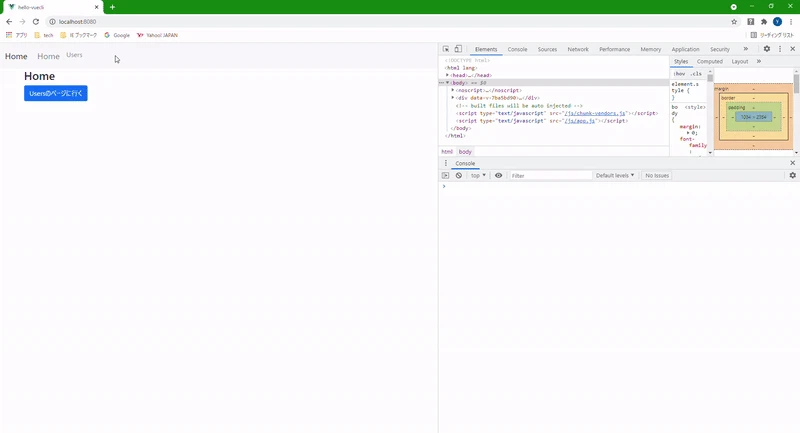Reload the localhost page
Image resolution: width=800 pixels, height=433 pixels.
pyautogui.click(x=36, y=22)
